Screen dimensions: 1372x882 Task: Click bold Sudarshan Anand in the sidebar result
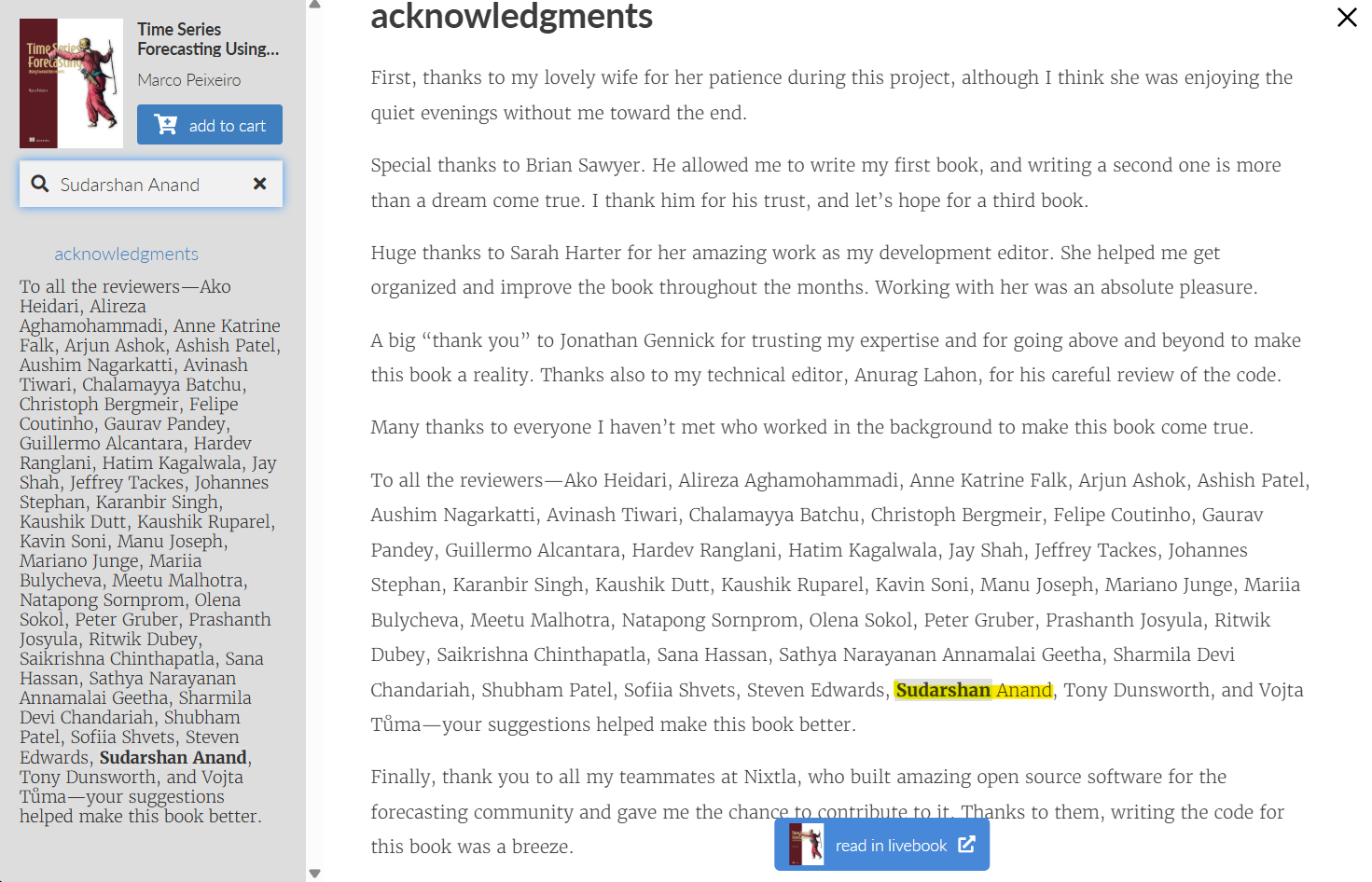click(173, 757)
